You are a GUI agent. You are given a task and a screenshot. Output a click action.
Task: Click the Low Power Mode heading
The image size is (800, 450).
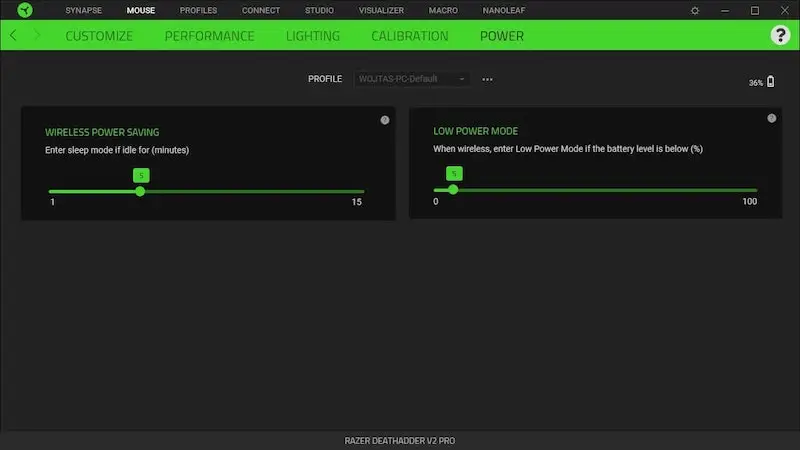(x=476, y=131)
